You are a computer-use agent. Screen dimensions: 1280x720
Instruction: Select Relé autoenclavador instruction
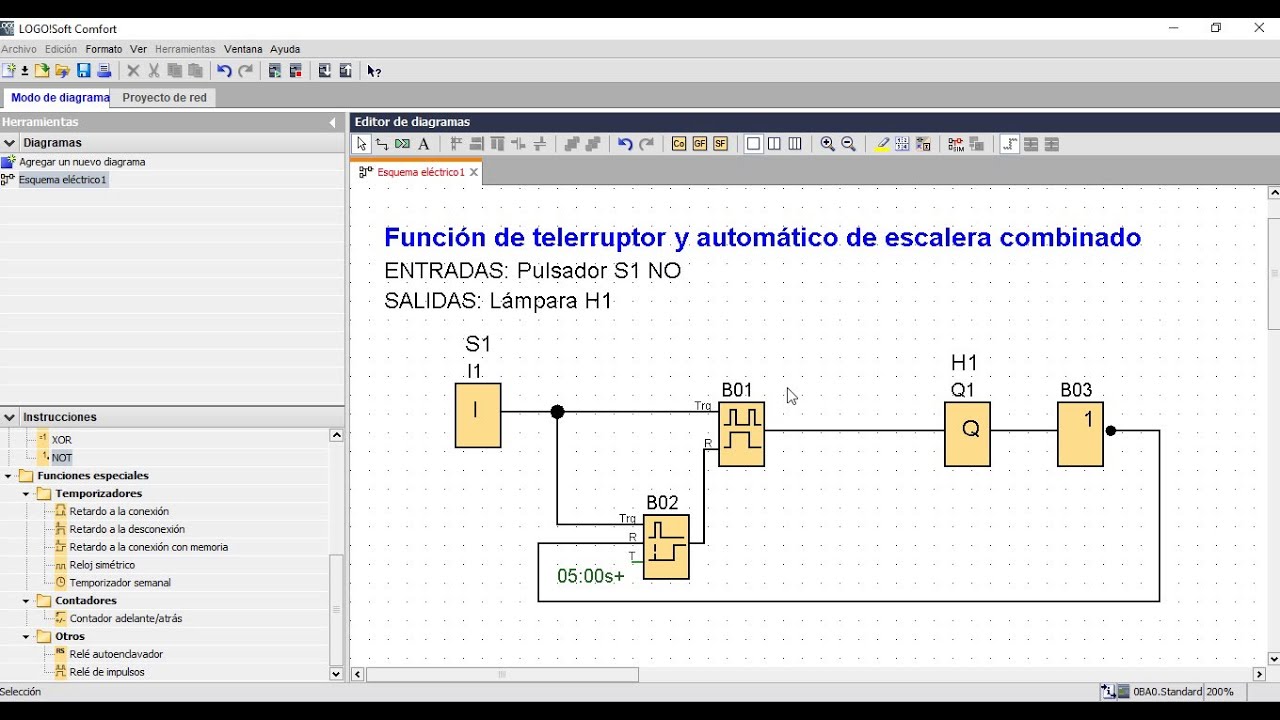(x=116, y=655)
